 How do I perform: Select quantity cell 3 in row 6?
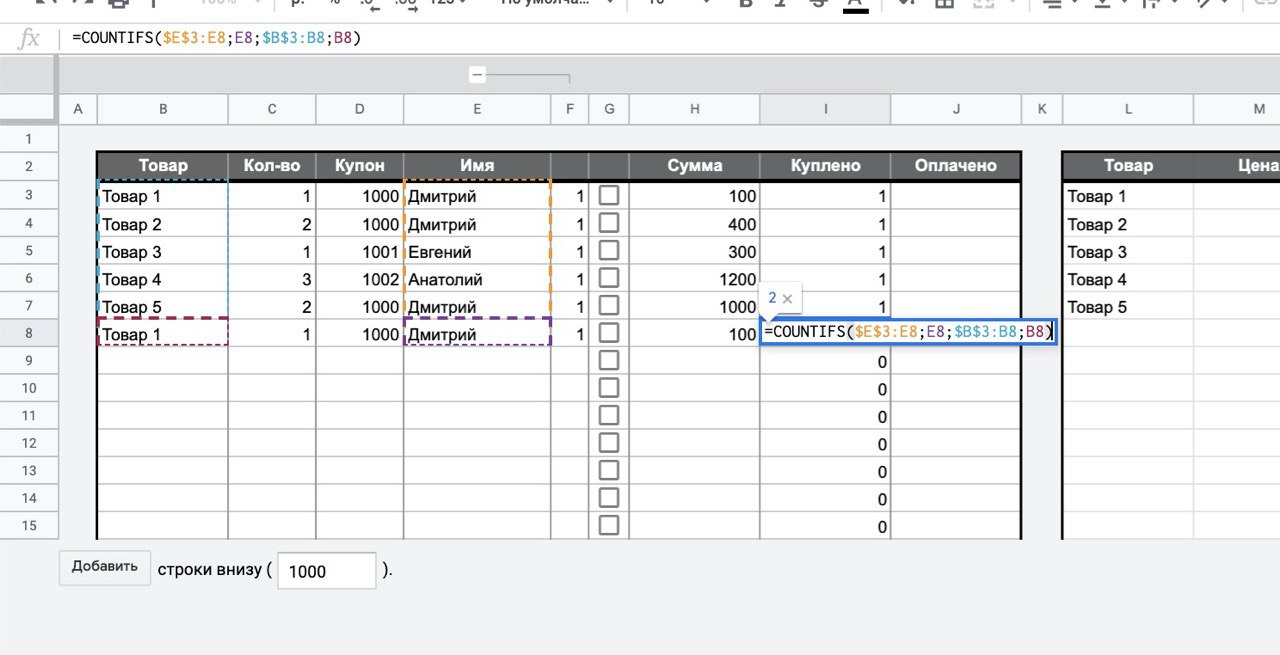tap(272, 279)
